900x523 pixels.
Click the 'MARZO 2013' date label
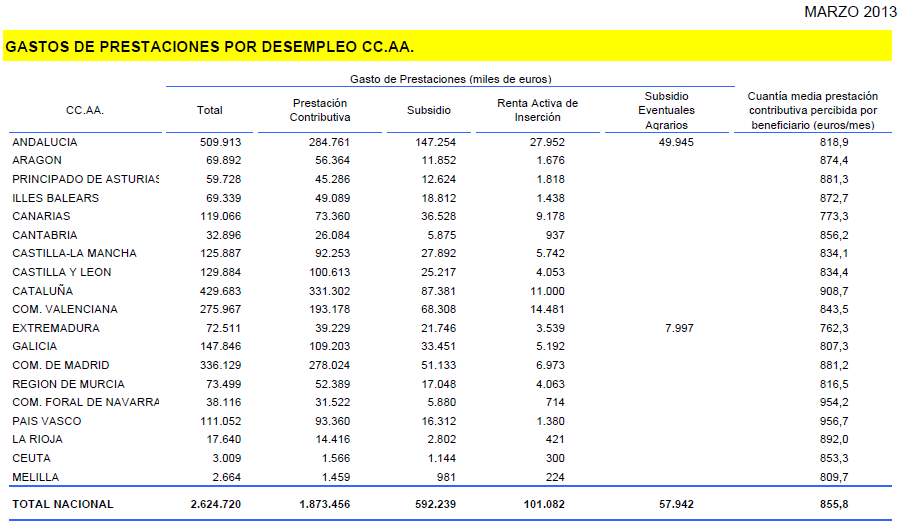850,12
